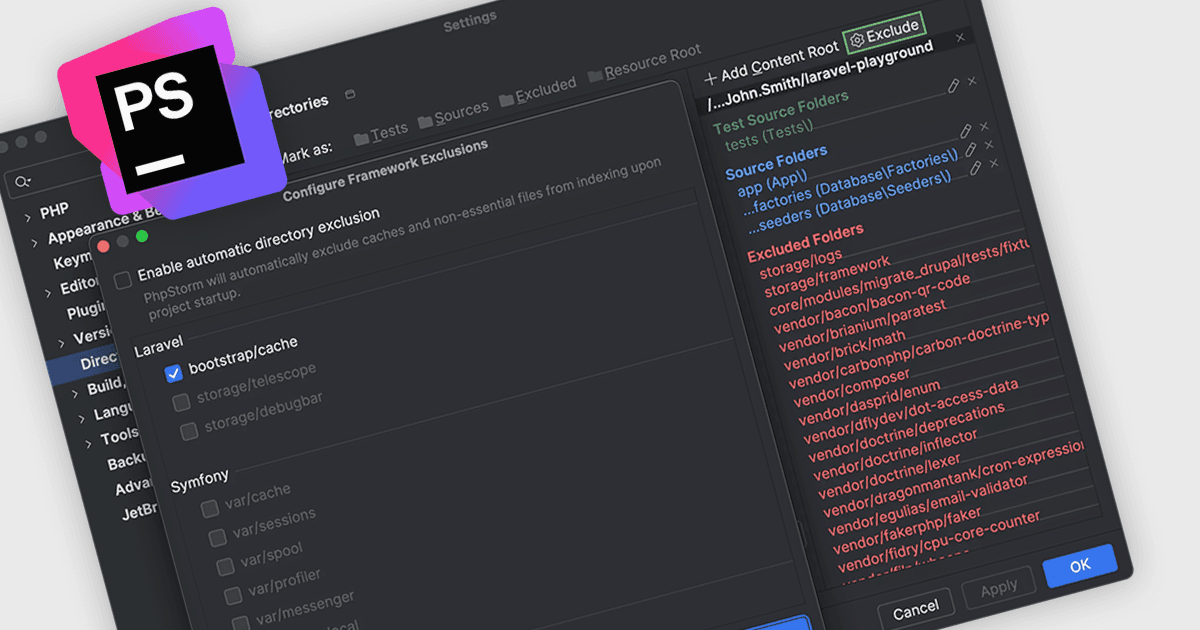Viewport: 1200px width, 630px height.
Task: Expand the Appearance & Behavior tree node
Action: coord(35,242)
